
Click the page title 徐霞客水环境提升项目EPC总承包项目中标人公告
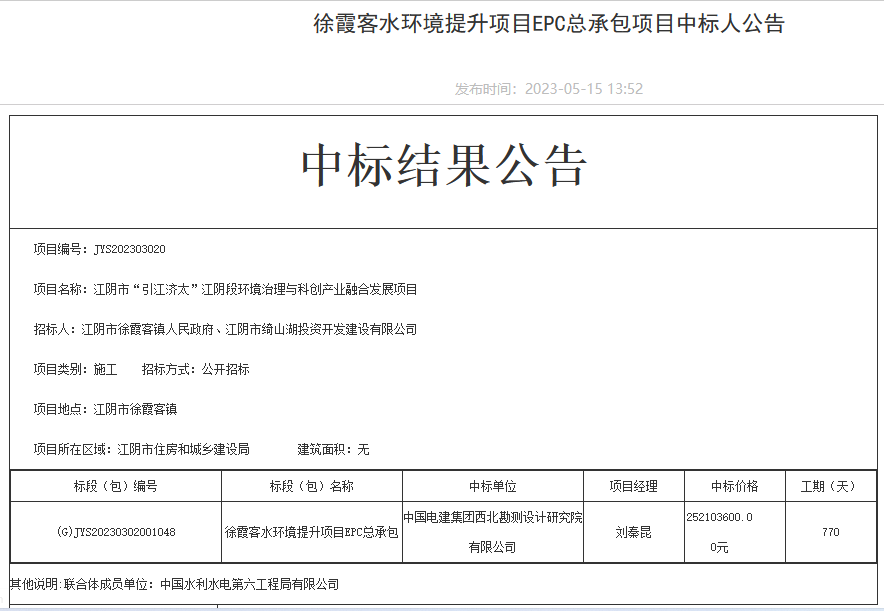click(x=549, y=25)
